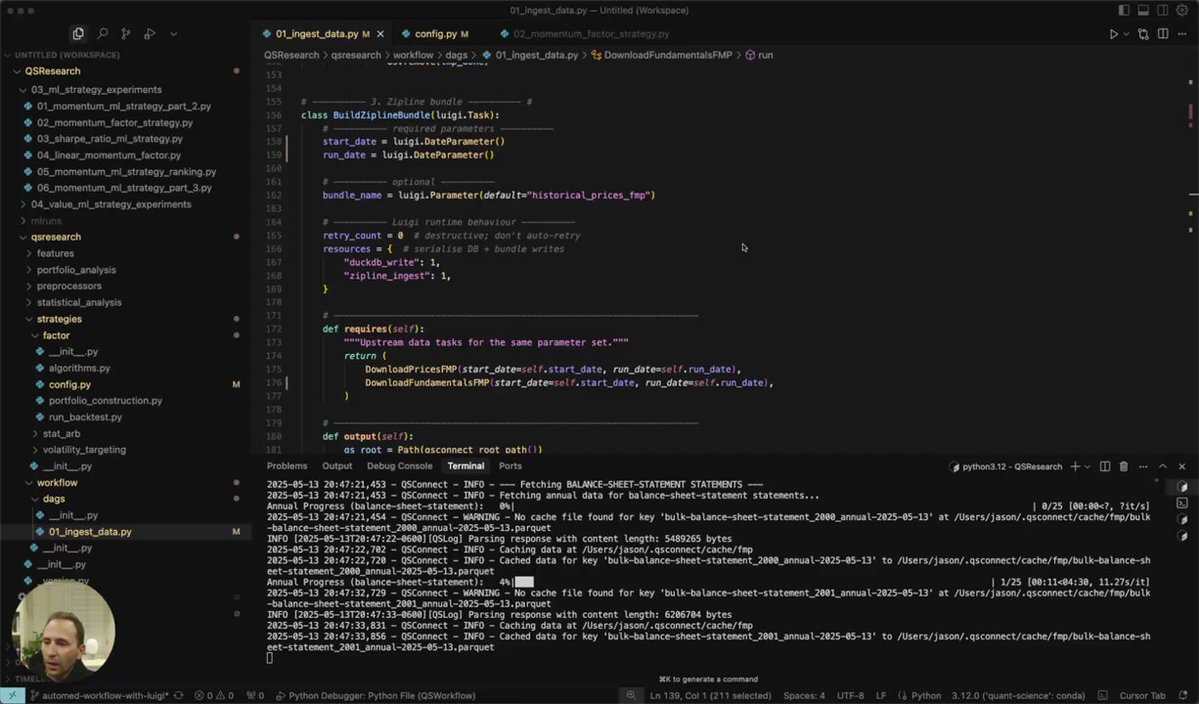Change the Spaces: 4 indentation setting

pyautogui.click(x=804, y=696)
